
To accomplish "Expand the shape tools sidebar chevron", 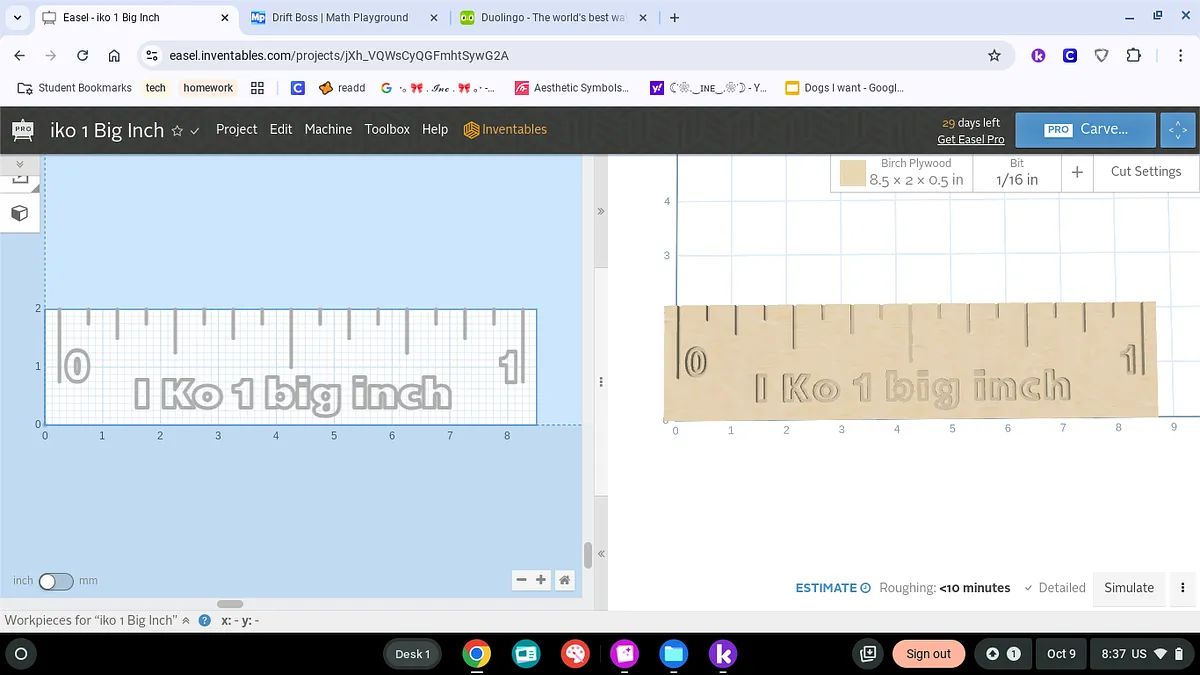I will pos(19,163).
